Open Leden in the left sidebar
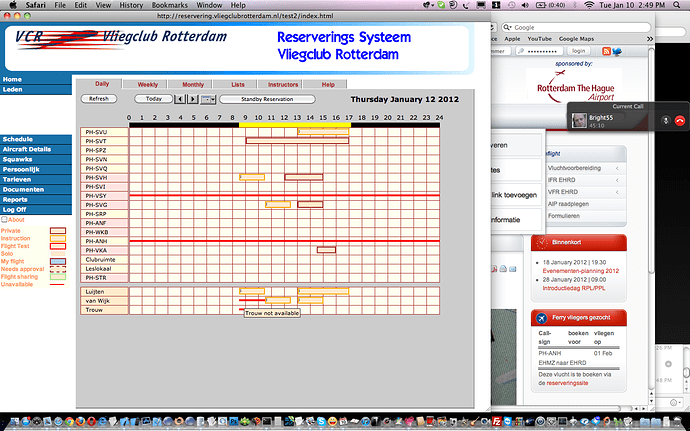690x431 pixels. [36, 89]
